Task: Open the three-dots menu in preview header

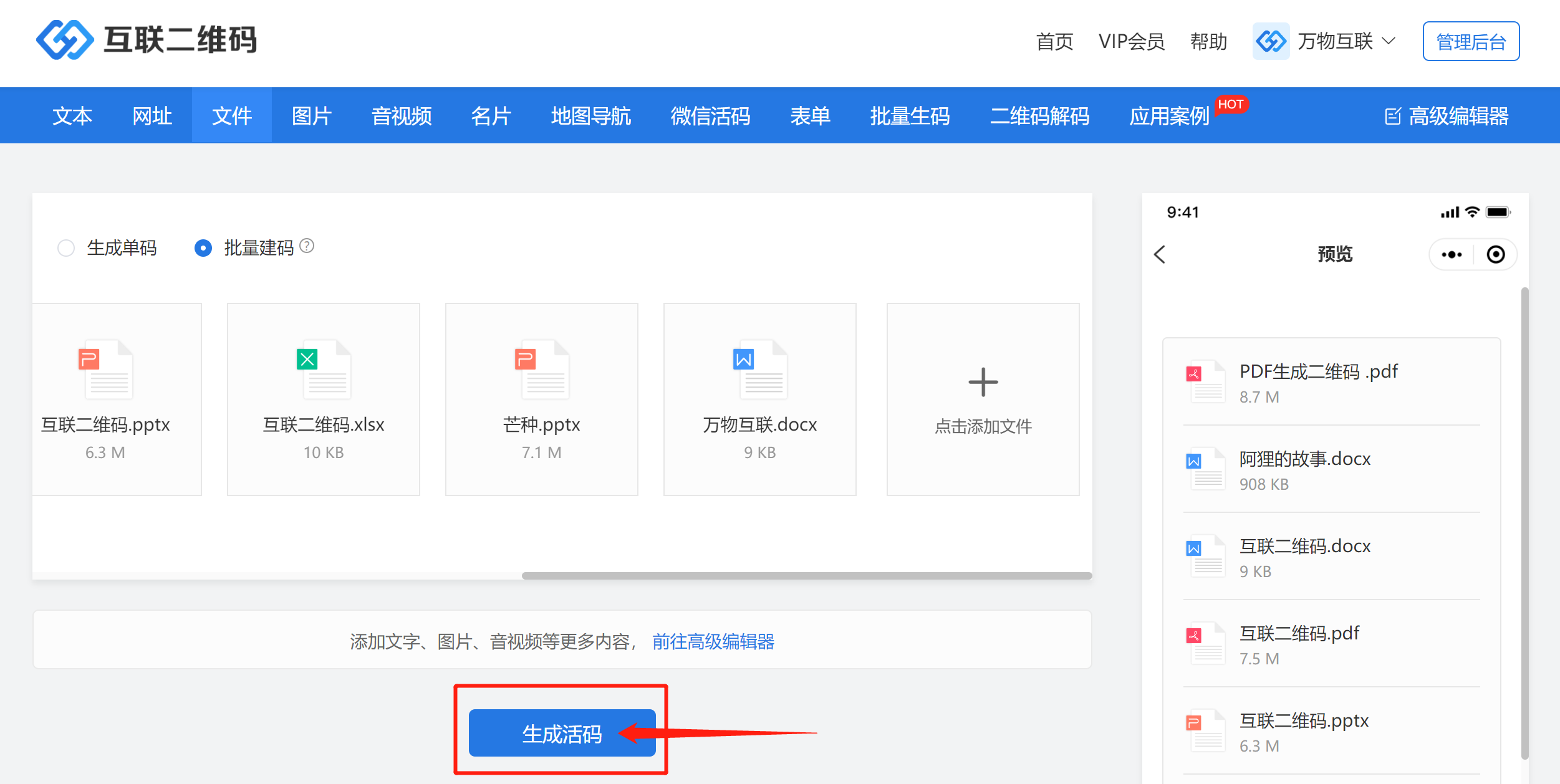Action: [1452, 254]
